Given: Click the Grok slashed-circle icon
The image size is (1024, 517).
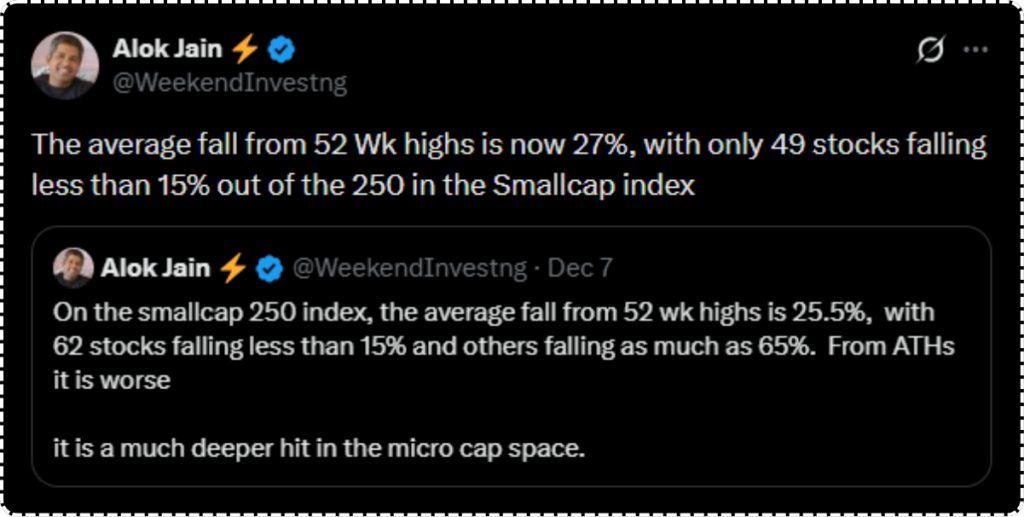Looking at the screenshot, I should (x=930, y=52).
